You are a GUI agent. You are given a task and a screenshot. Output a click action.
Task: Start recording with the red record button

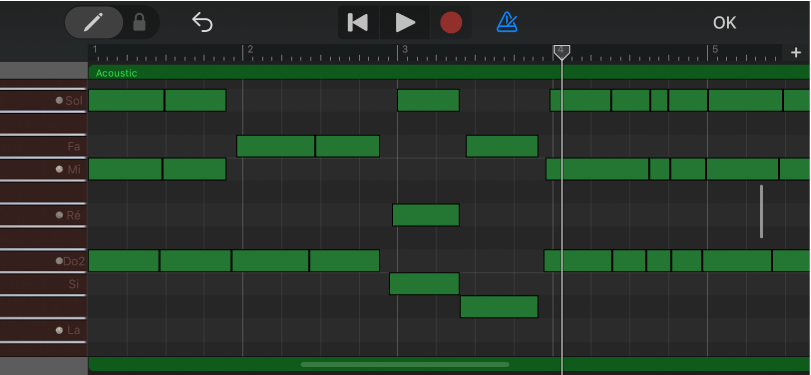point(450,23)
